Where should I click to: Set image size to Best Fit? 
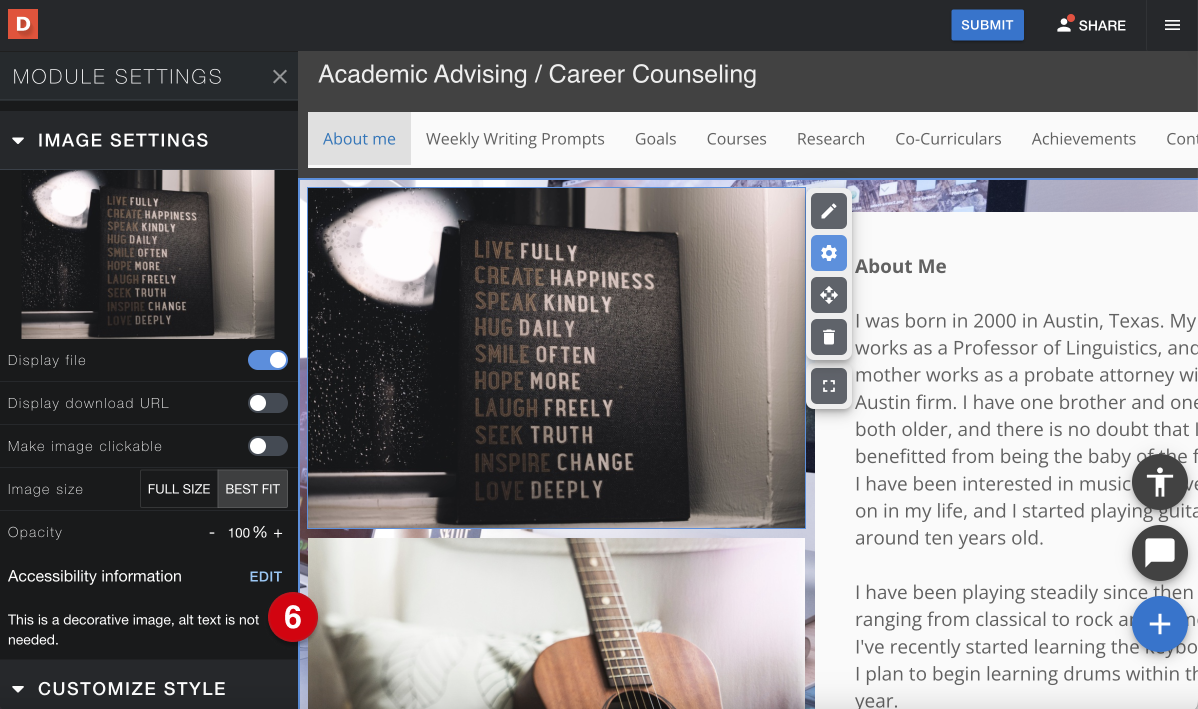[252, 489]
